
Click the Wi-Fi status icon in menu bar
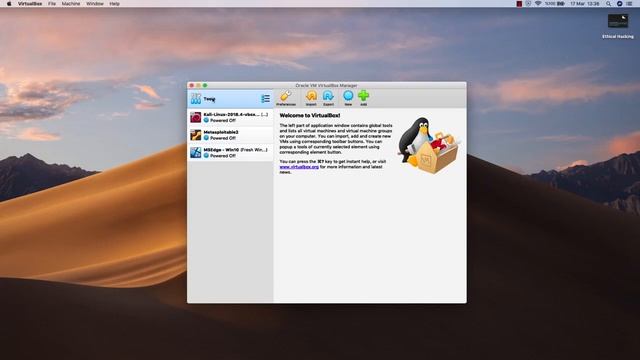[538, 4]
